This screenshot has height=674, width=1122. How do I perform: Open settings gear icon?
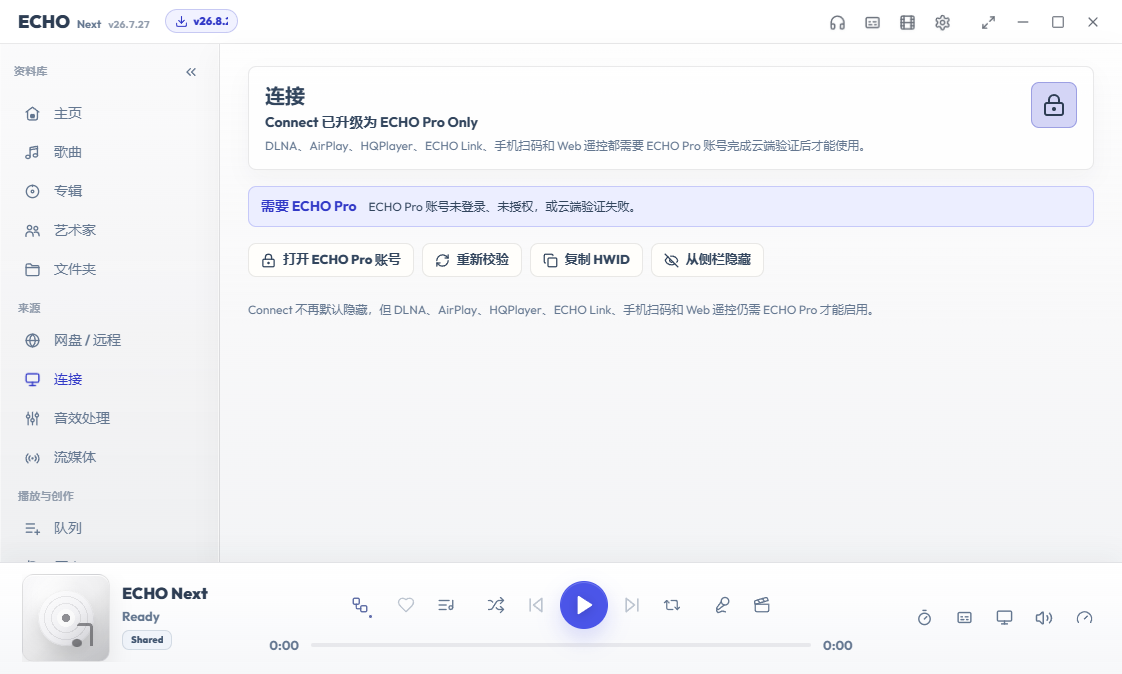click(x=942, y=23)
